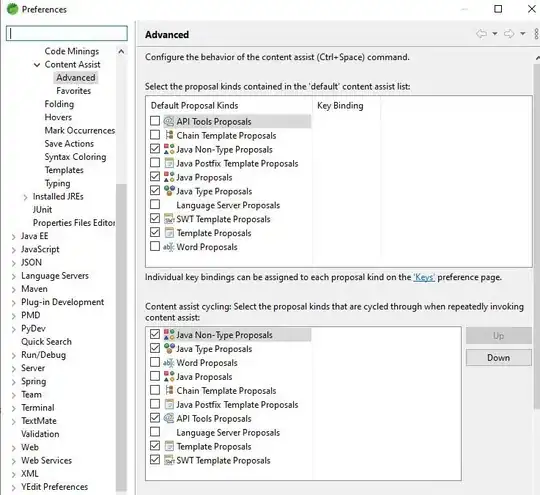Click the back navigation arrow icon
This screenshot has width=540, height=495.
481,34
